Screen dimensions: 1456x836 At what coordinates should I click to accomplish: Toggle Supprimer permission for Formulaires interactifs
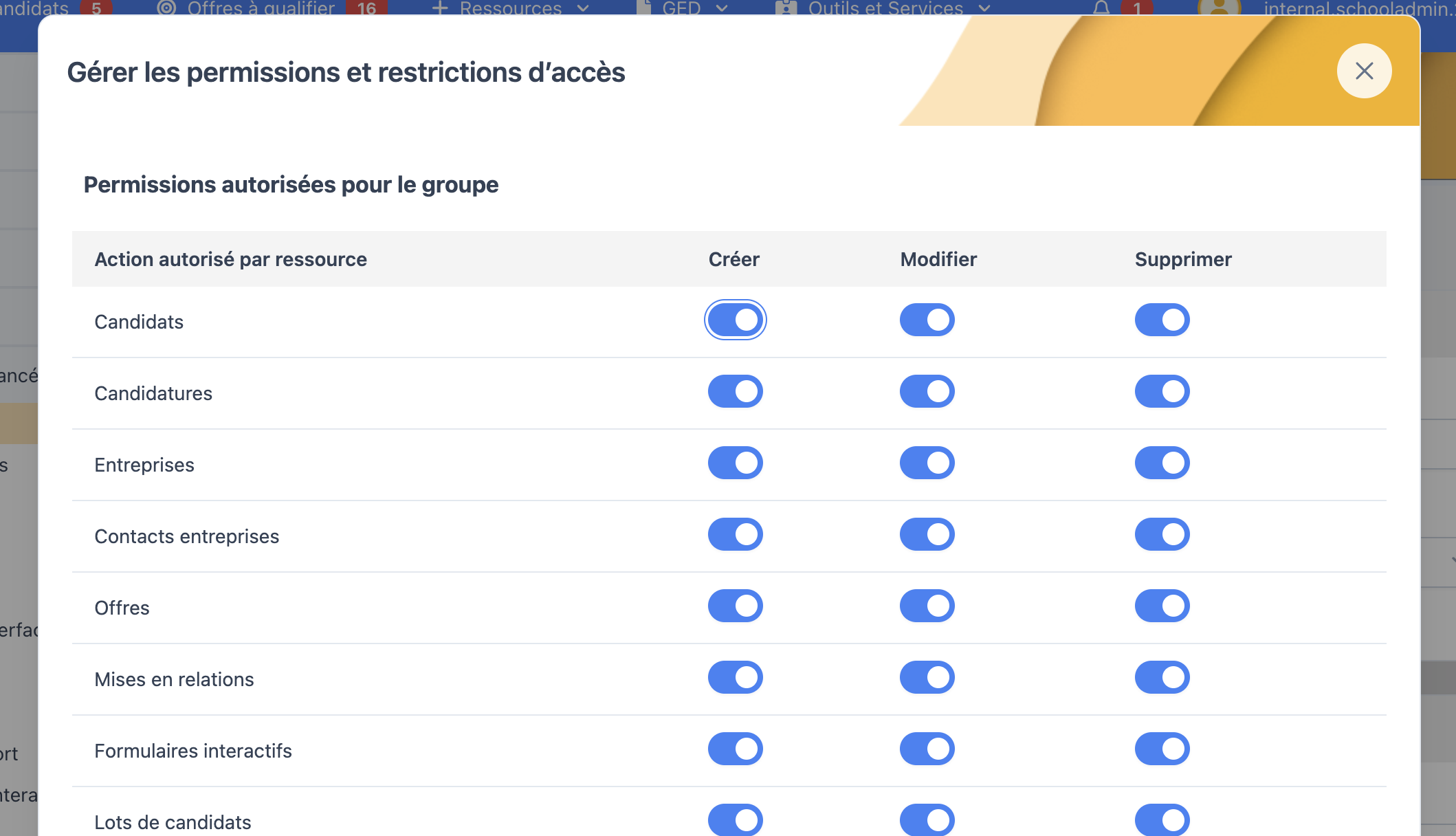coord(1162,749)
